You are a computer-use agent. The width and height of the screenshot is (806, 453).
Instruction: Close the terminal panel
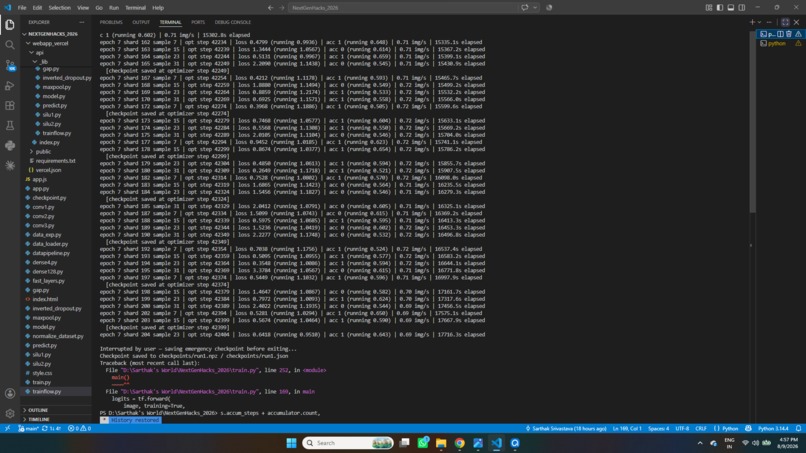796,22
